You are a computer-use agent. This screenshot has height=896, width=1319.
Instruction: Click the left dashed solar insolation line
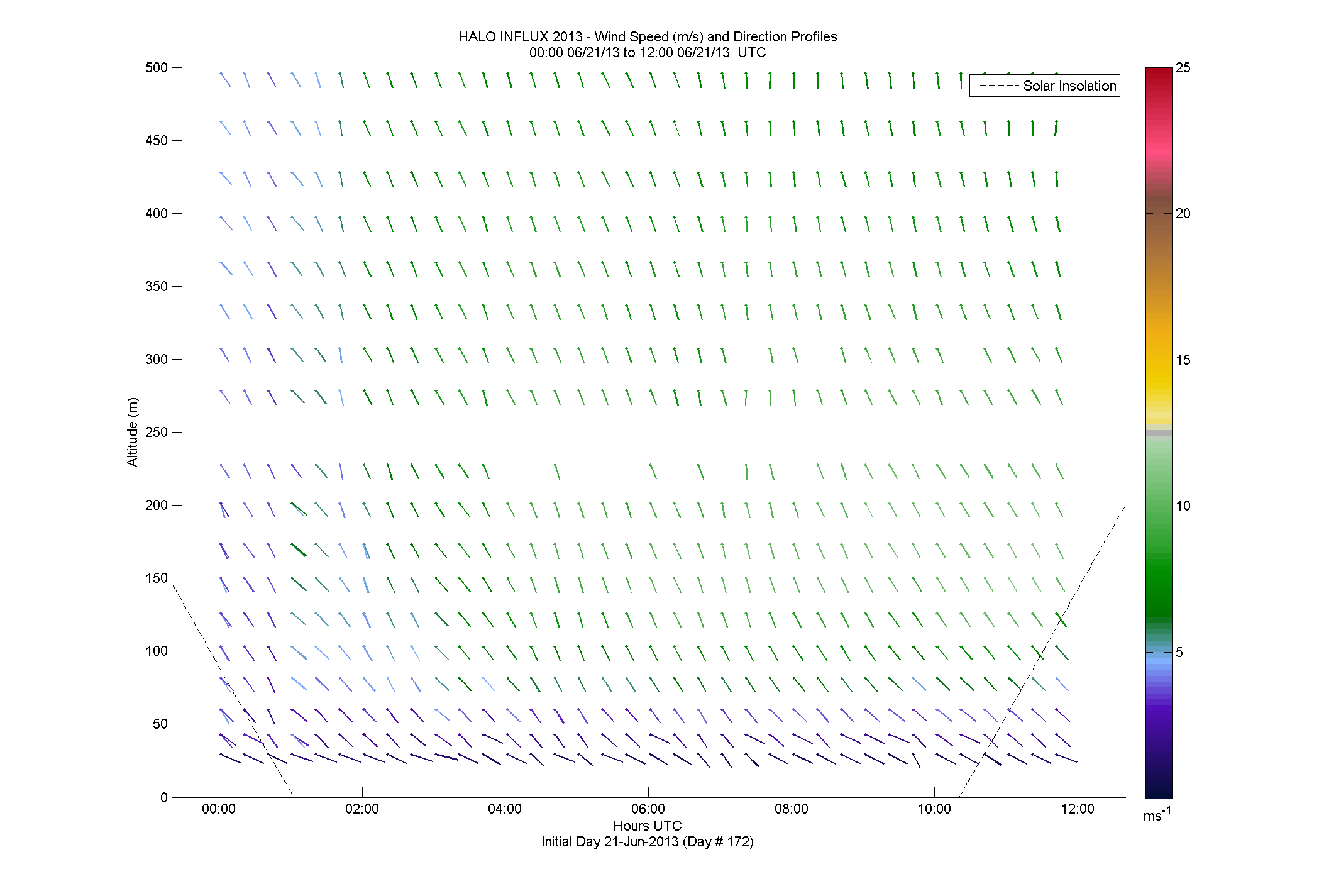tap(233, 690)
